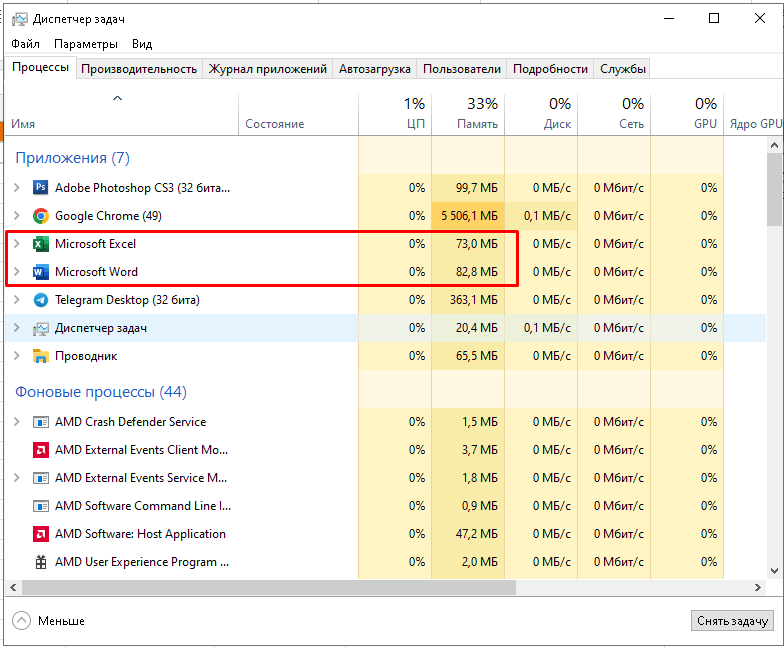
Task: Open the Параметры menu
Action: (x=86, y=44)
